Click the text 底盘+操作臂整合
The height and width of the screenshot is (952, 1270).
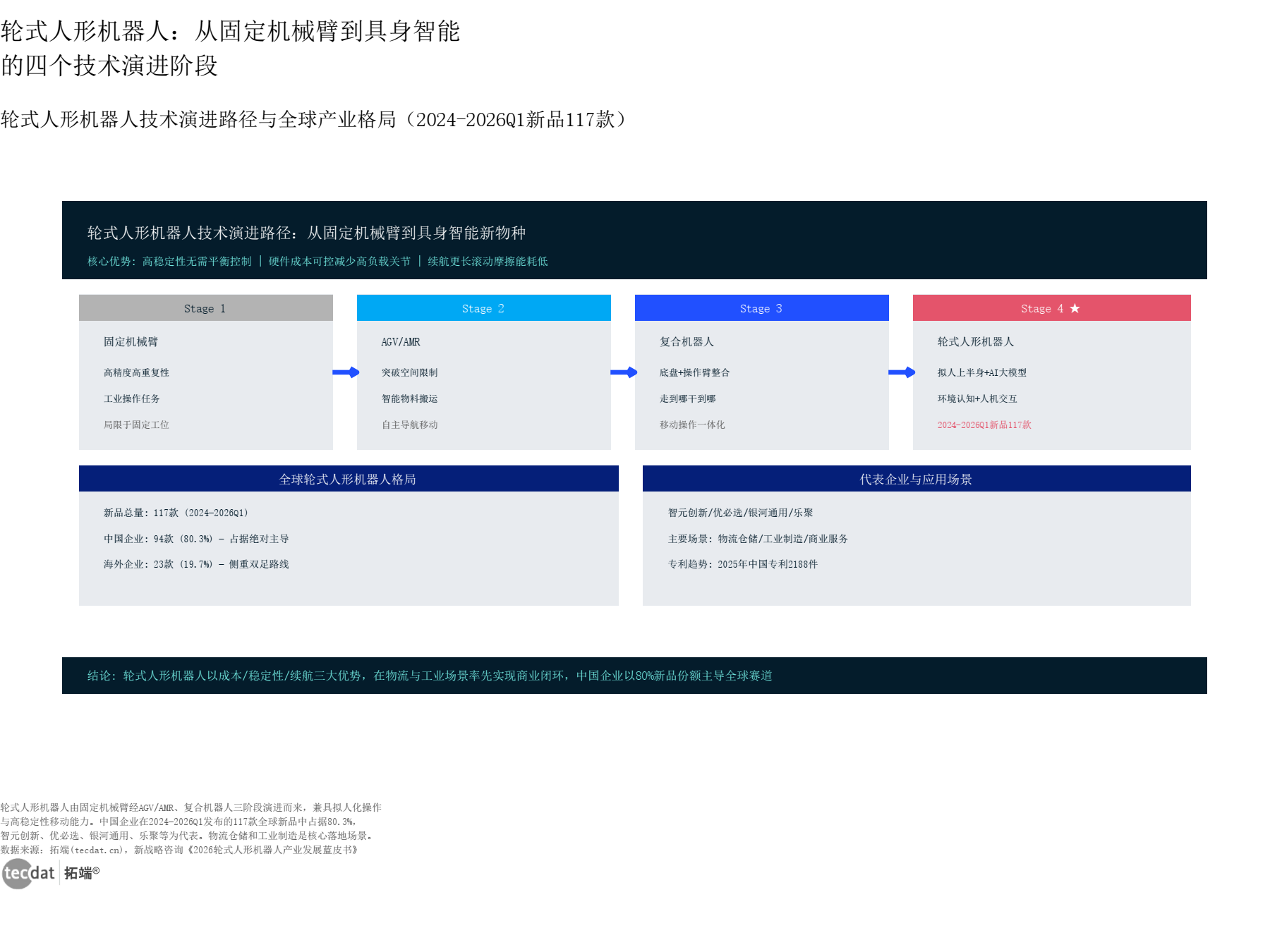[695, 372]
